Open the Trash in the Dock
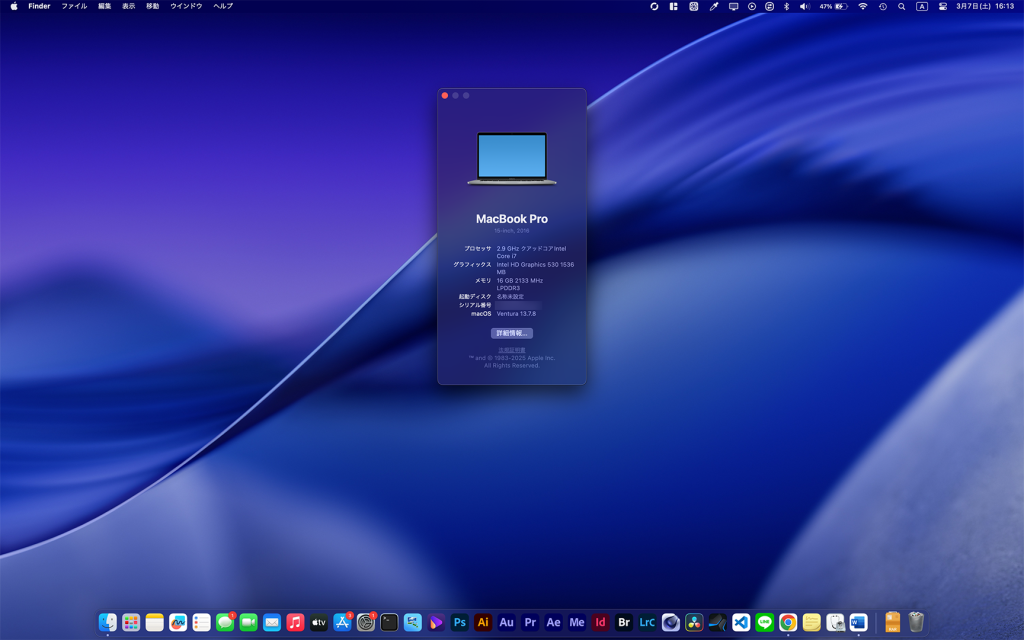1024x640 pixels. (x=916, y=622)
